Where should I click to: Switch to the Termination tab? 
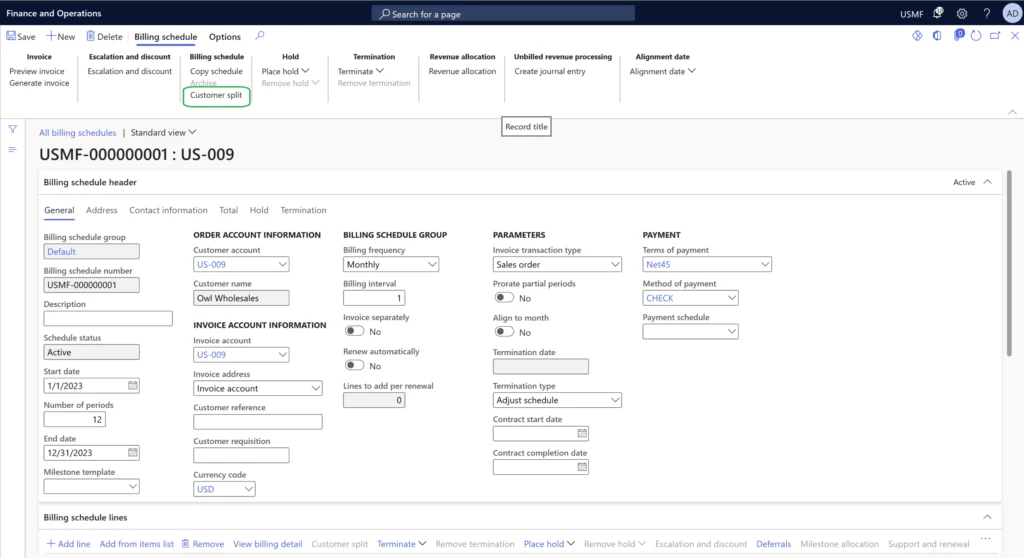303,210
